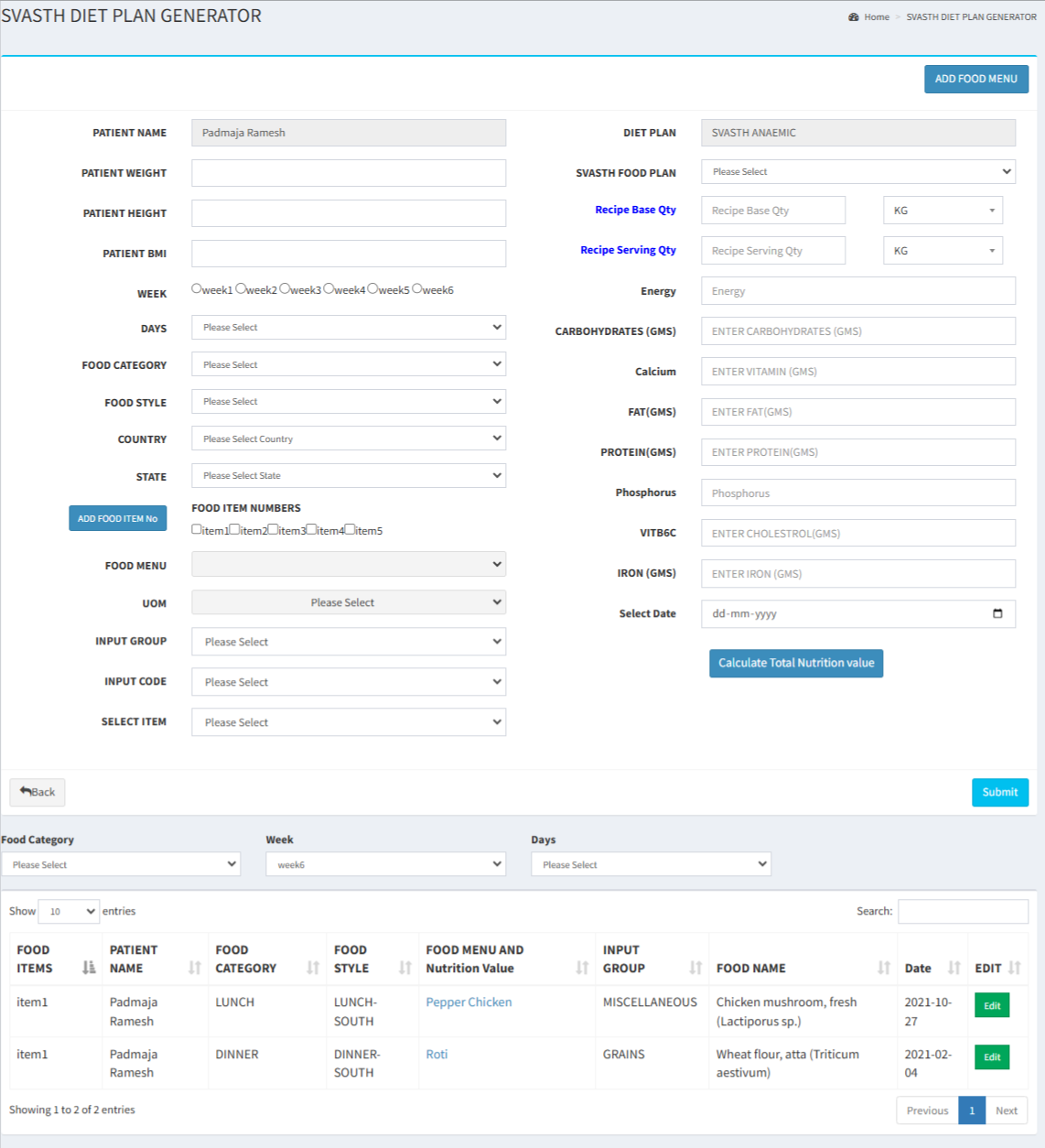1045x1148 pixels.
Task: Open the STATE dropdown
Action: coord(349,475)
